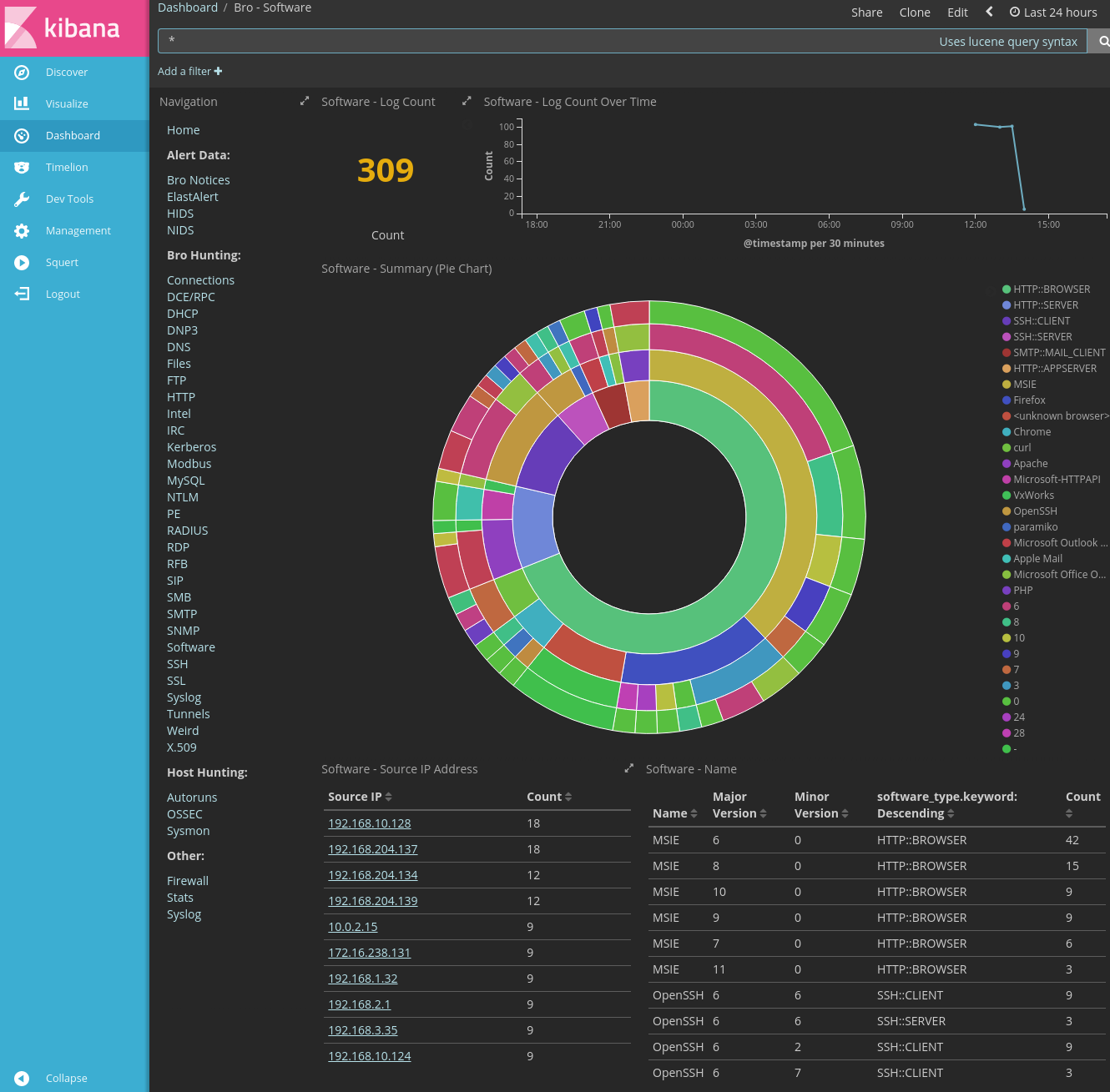Step time range back with left chevron
1110x1092 pixels.
[x=989, y=12]
